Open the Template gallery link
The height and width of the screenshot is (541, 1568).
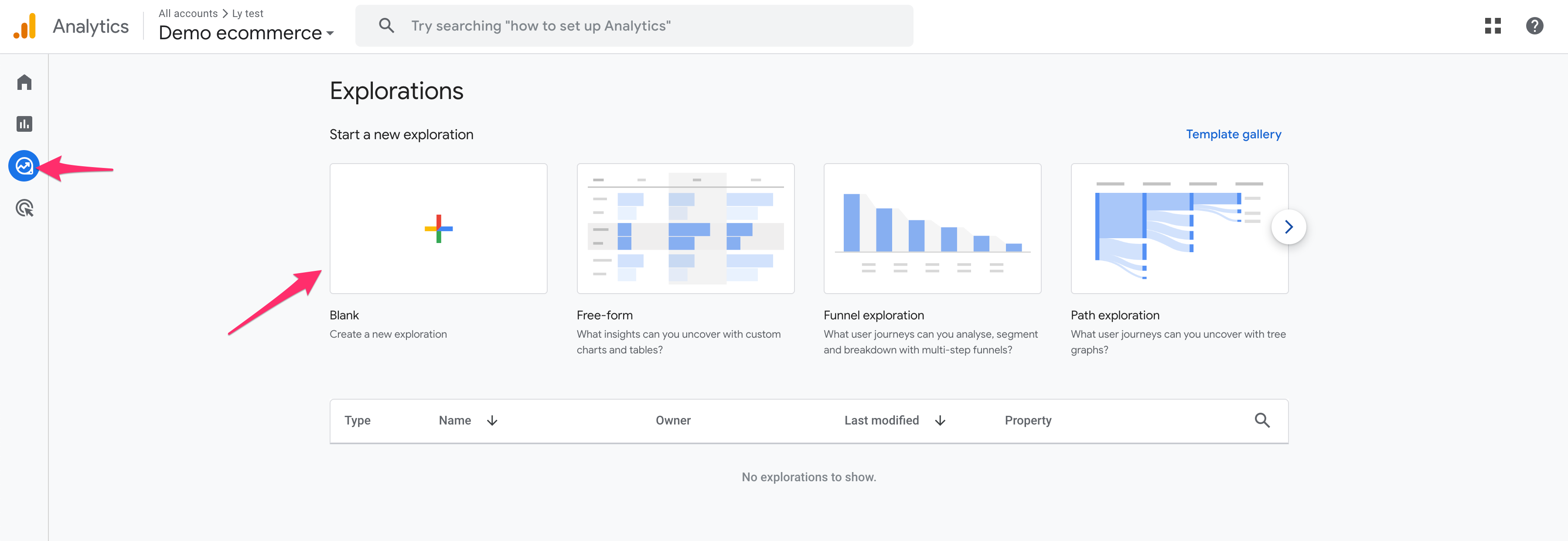[x=1233, y=134]
